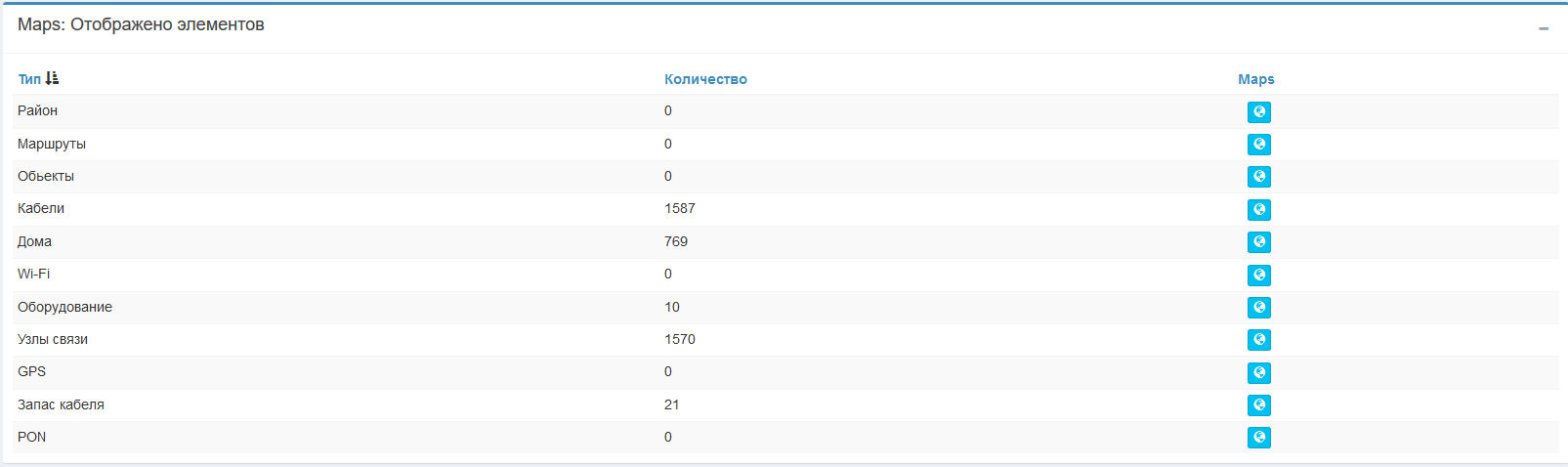This screenshot has height=467, width=1568.
Task: Click the globe icon in GPS row
Action: pyautogui.click(x=1259, y=373)
